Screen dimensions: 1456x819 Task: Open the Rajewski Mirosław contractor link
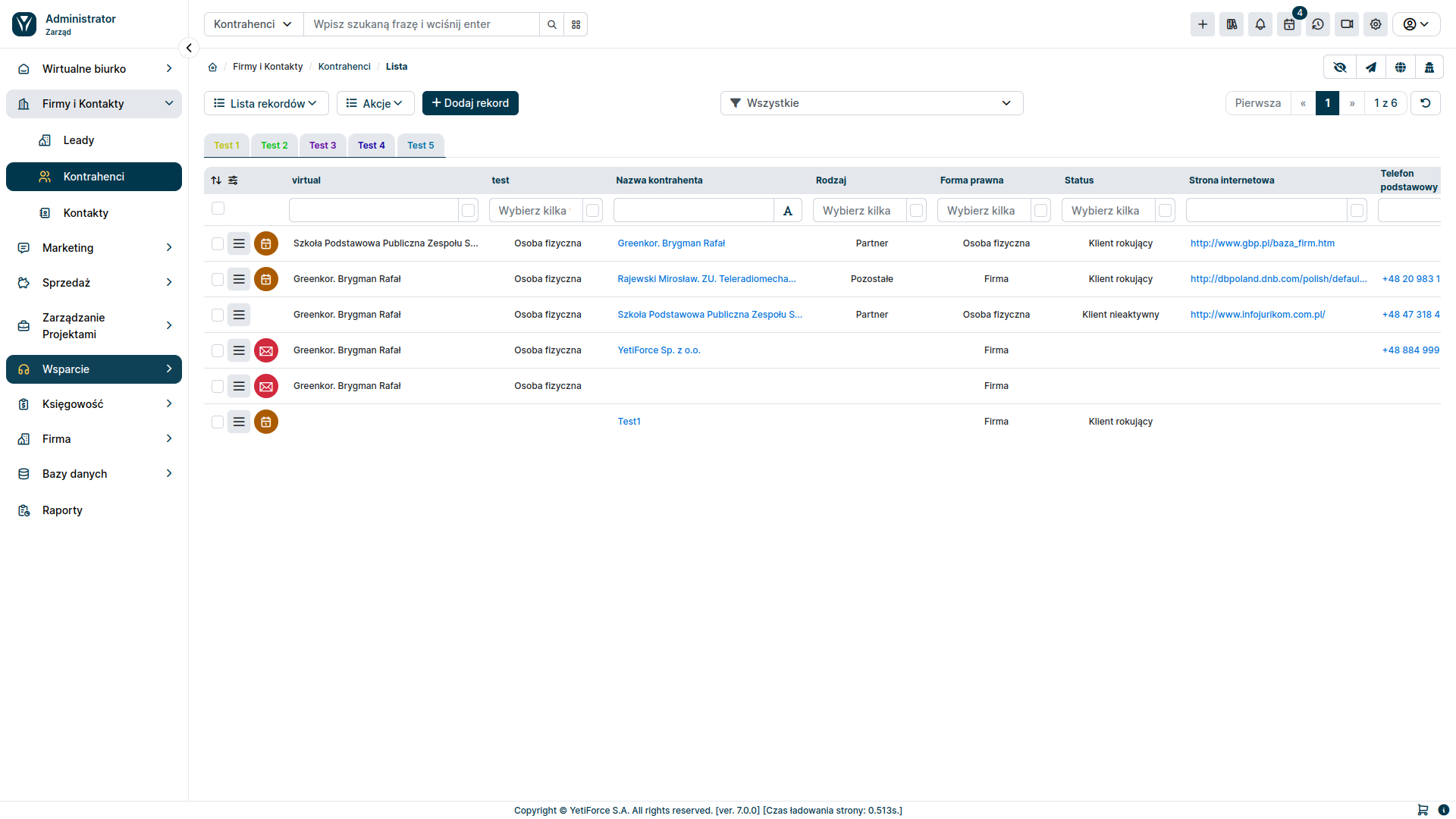click(707, 279)
